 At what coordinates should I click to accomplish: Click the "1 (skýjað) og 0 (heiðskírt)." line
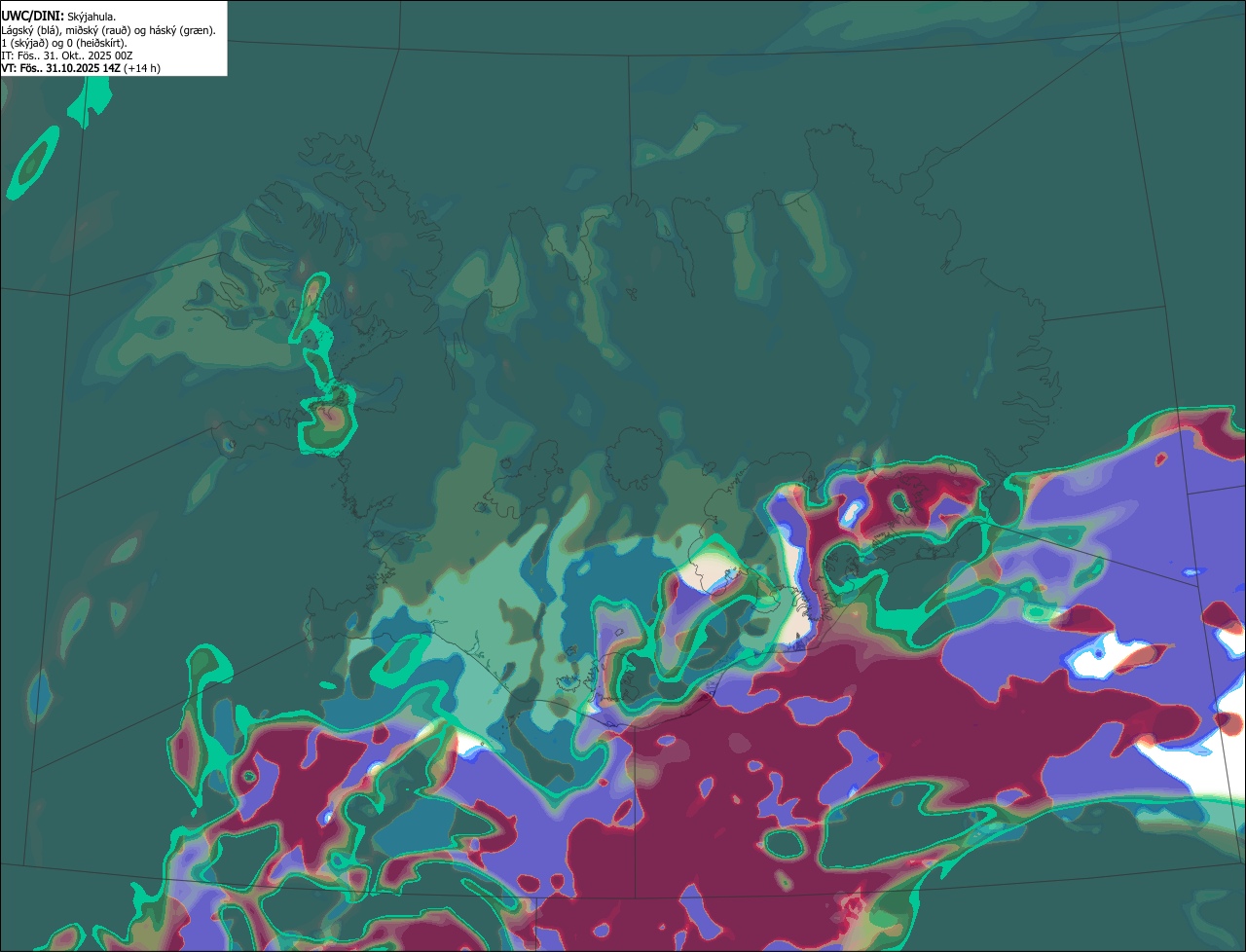pos(64,43)
